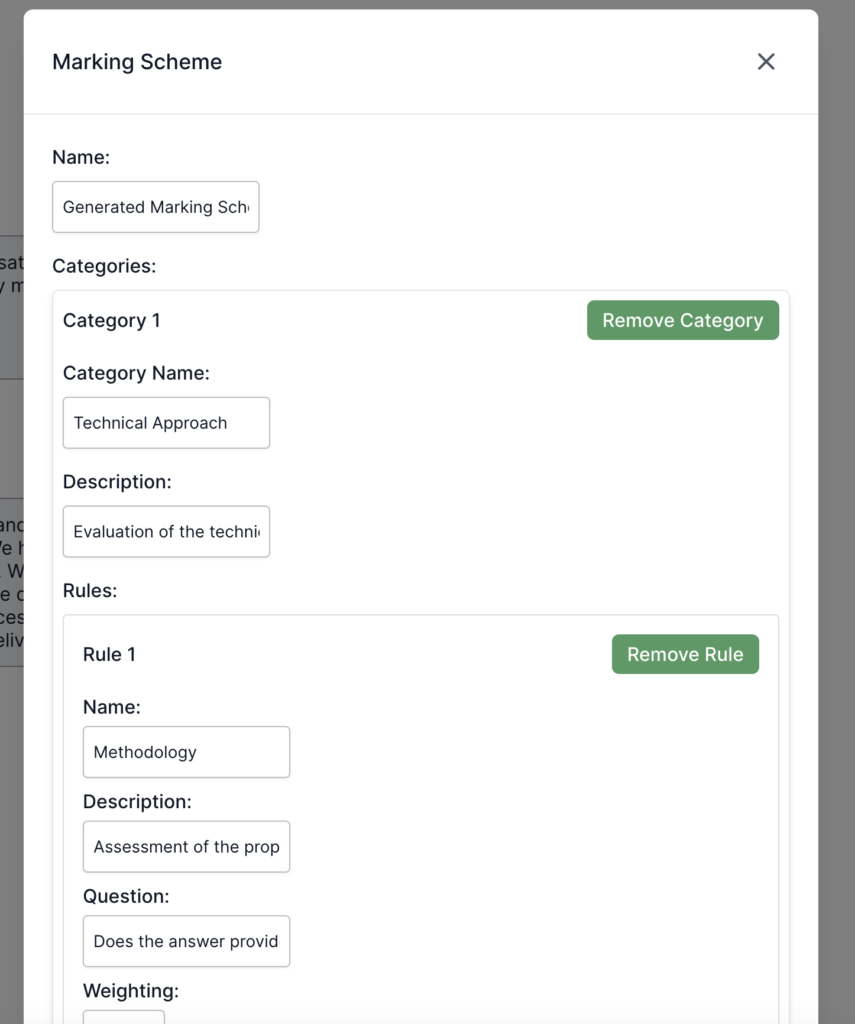Click the Description label above 'Assessment of the prop'
Image resolution: width=855 pixels, height=1024 pixels.
coord(137,802)
